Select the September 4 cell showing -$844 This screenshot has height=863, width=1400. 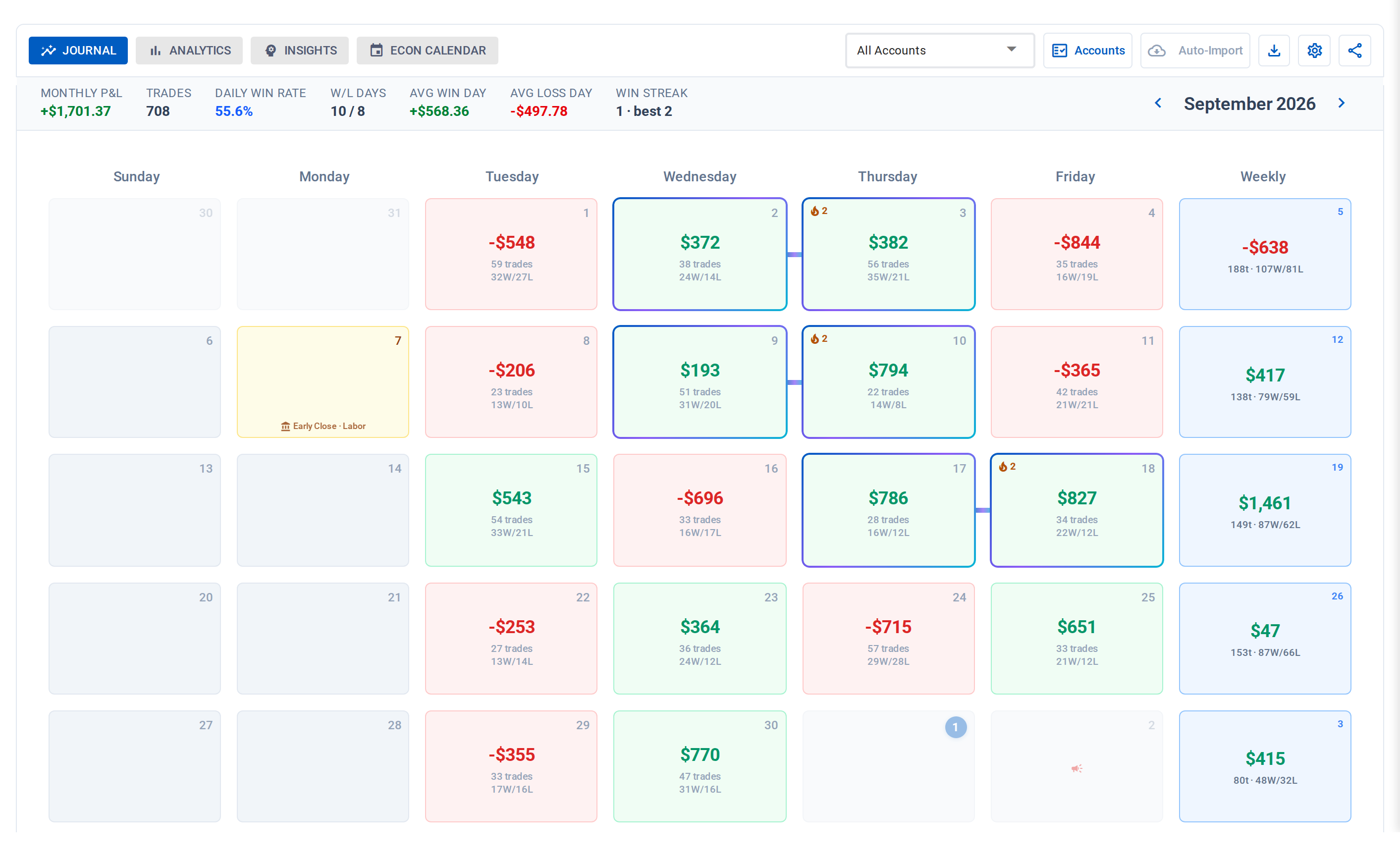[x=1077, y=254]
